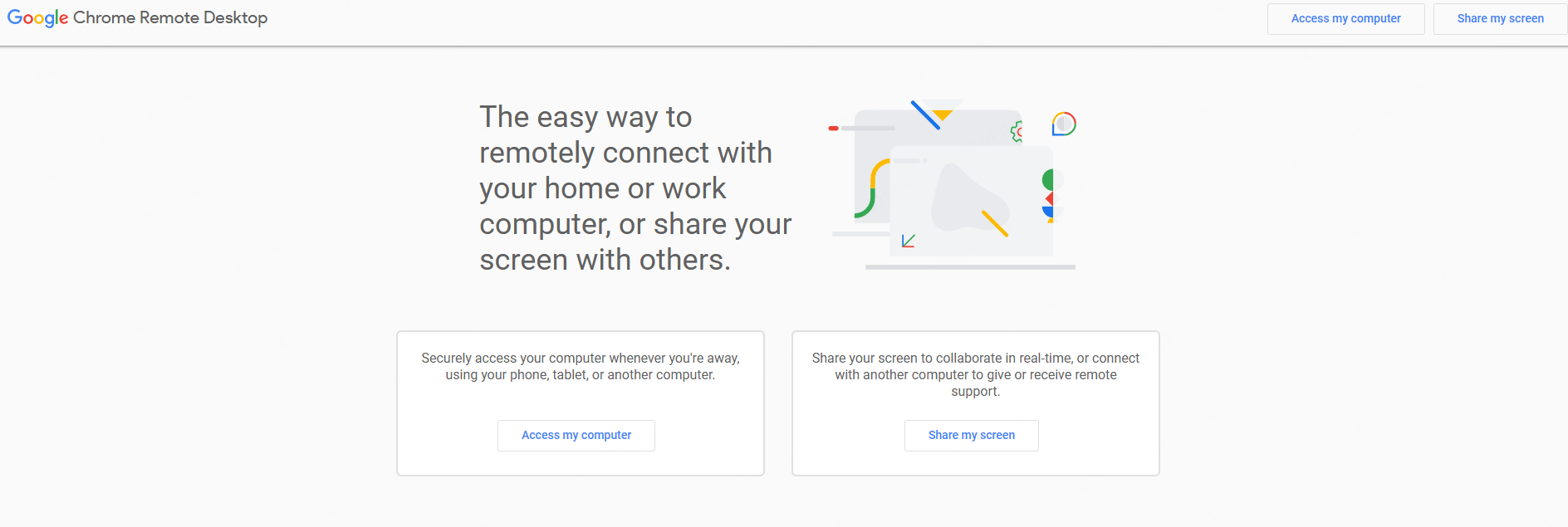Image resolution: width=1568 pixels, height=527 pixels.
Task: Click the green semicircle shape in the illustration
Action: (x=1048, y=179)
